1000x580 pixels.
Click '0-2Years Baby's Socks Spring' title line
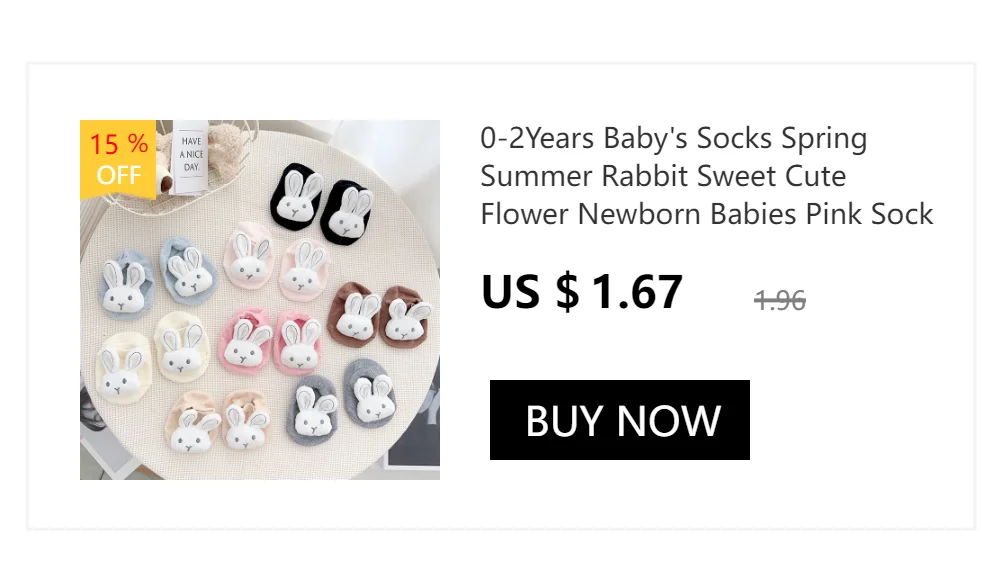[673, 138]
